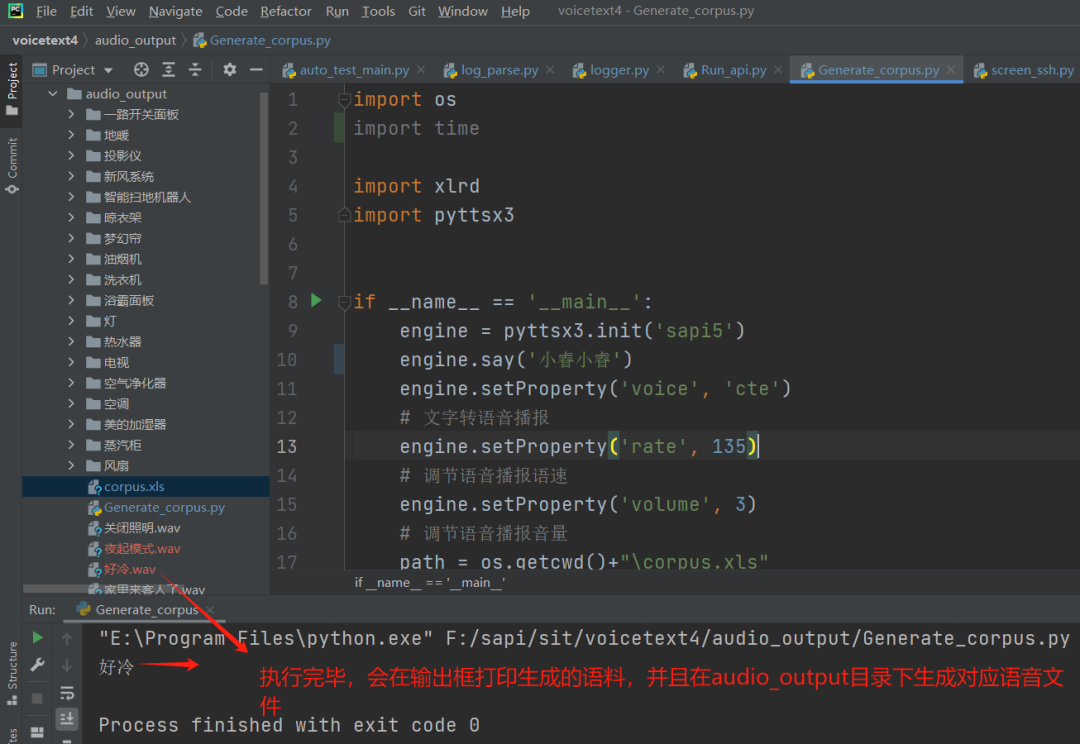Open the Structure tool window sidebar tab
The height and width of the screenshot is (744, 1080).
(x=12, y=673)
